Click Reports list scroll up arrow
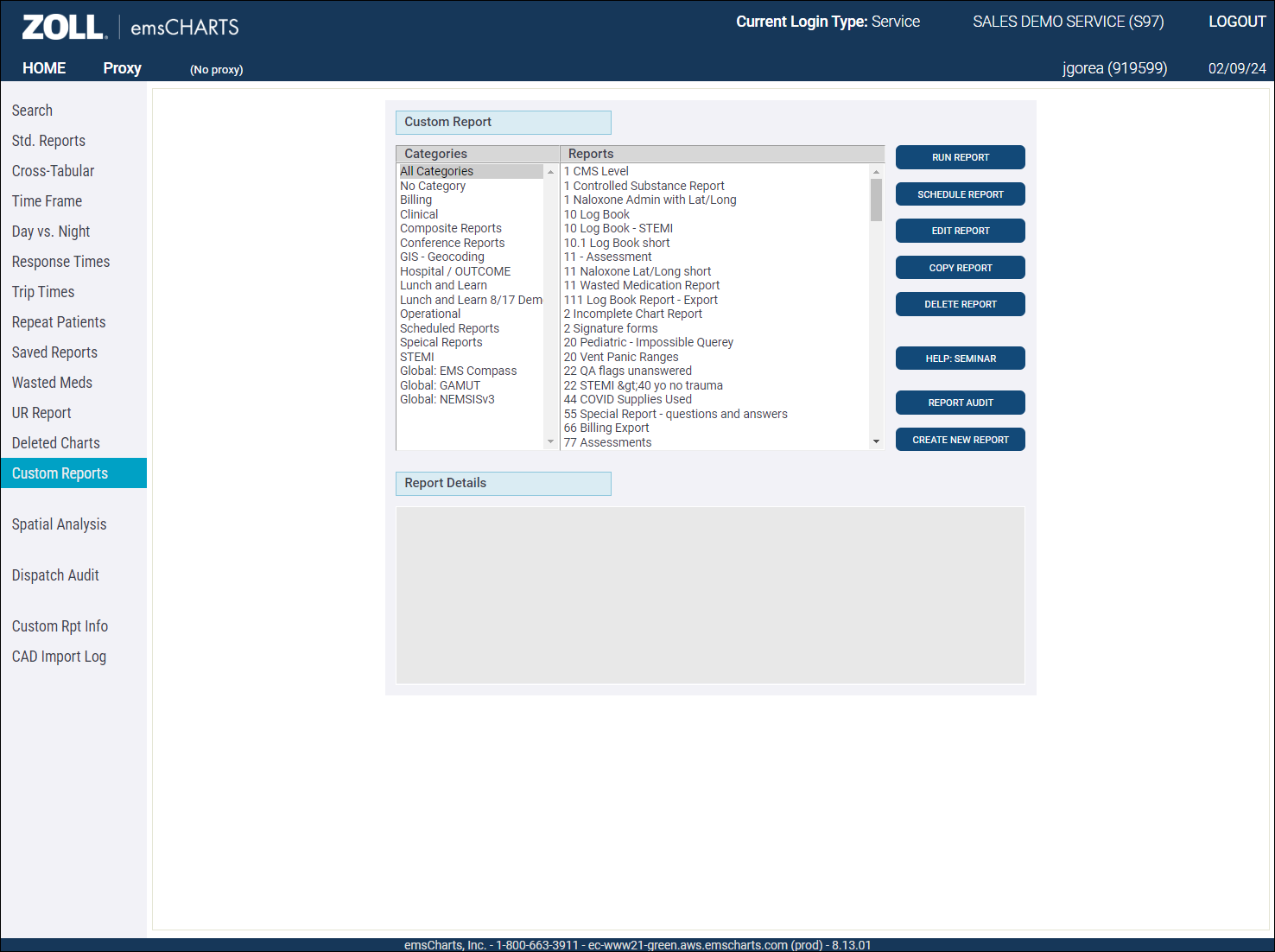Screen dimensions: 1275x952 point(876,172)
